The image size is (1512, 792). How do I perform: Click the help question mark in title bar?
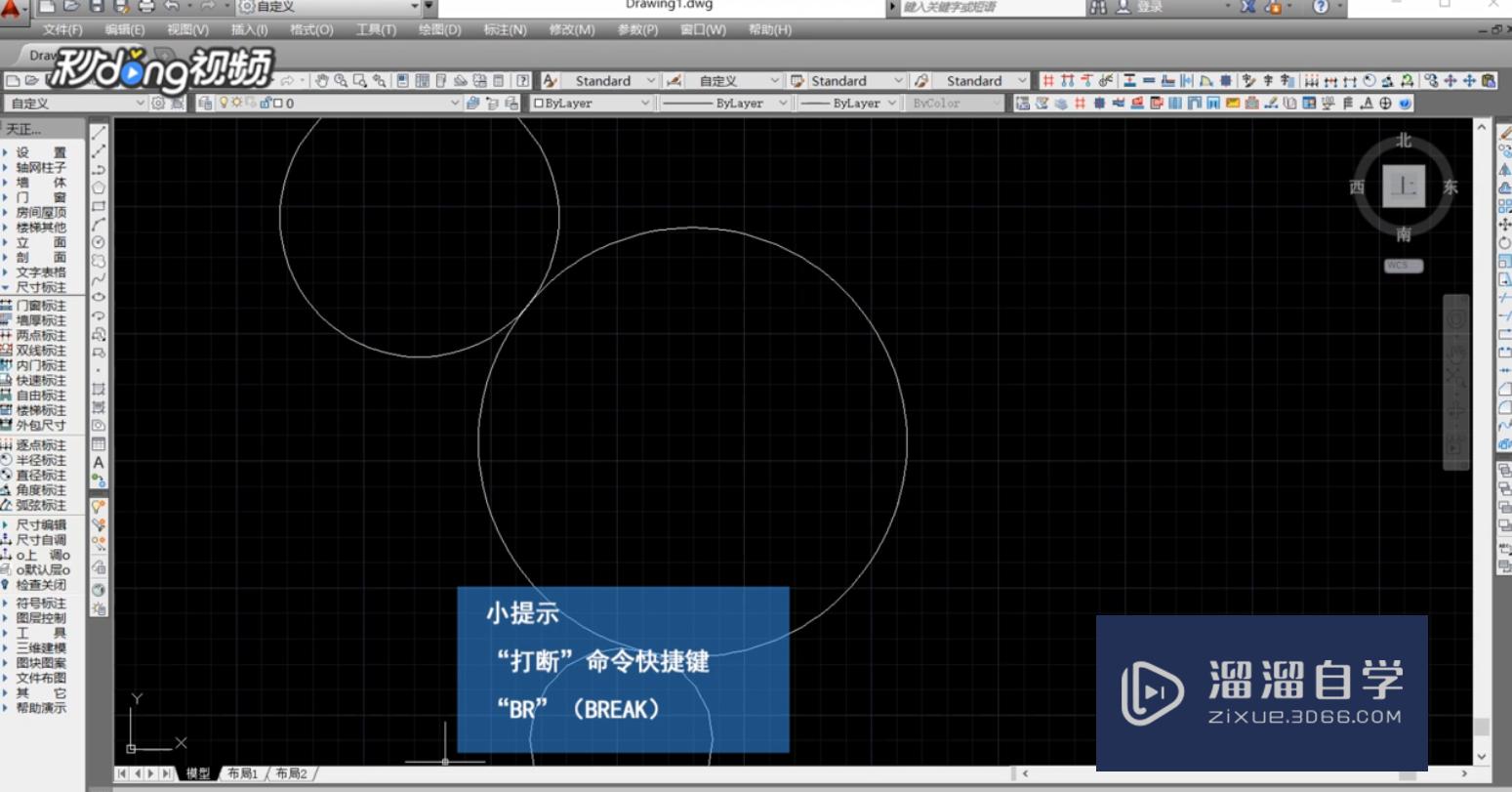tap(1321, 7)
